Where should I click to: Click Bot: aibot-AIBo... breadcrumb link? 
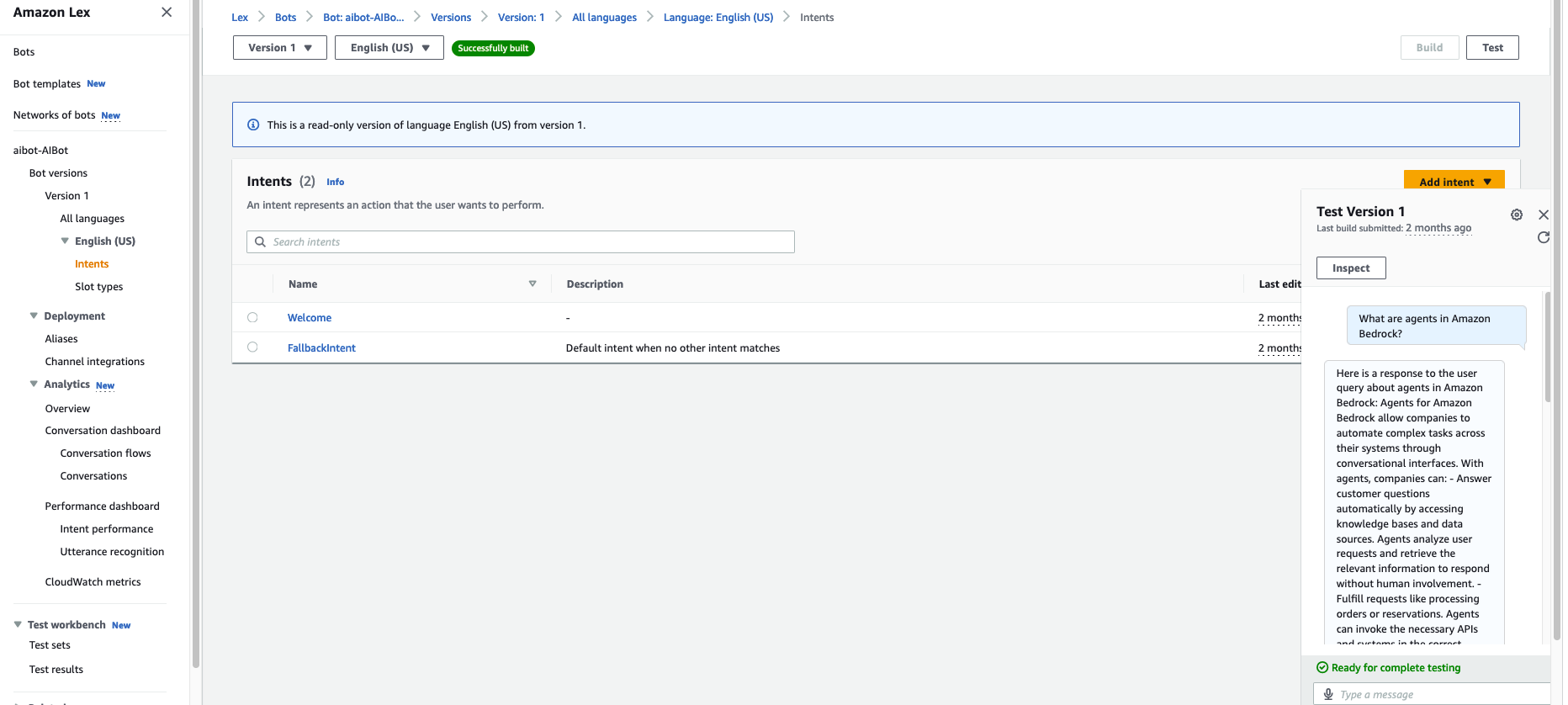[363, 18]
